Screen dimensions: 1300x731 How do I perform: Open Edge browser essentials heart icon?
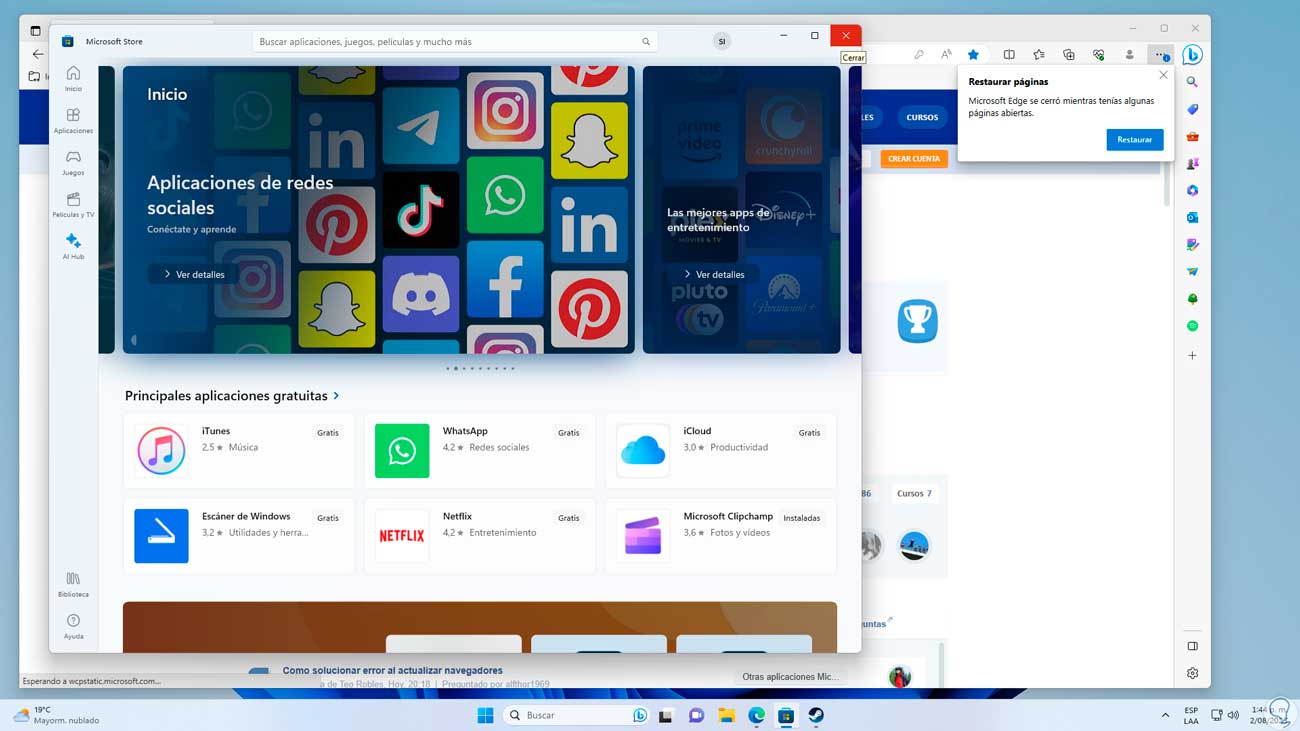1099,55
